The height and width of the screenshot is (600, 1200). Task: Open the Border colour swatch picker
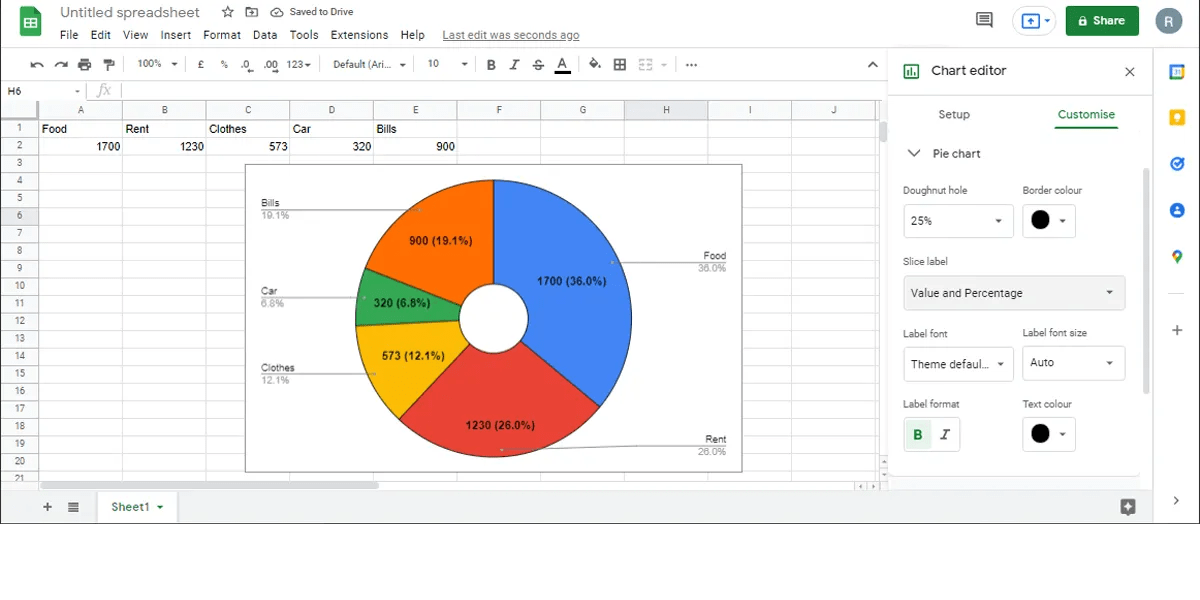(1048, 220)
